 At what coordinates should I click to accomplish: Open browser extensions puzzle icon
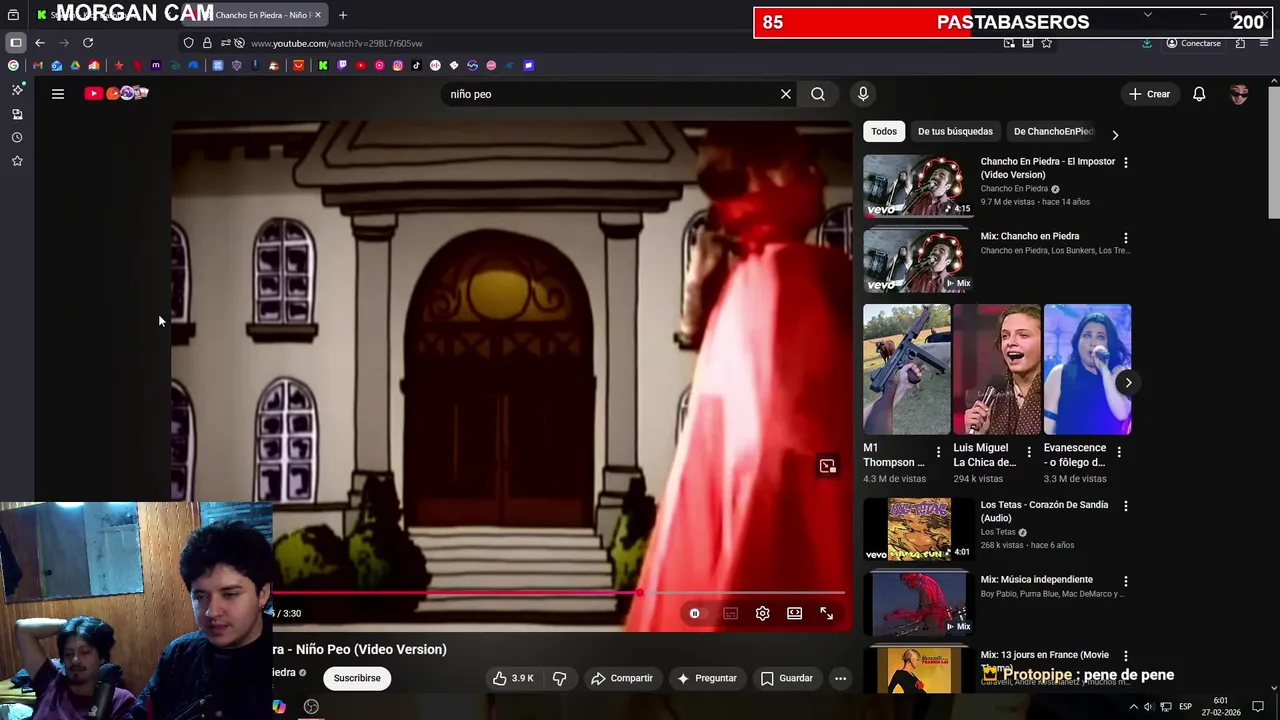[x=1240, y=43]
